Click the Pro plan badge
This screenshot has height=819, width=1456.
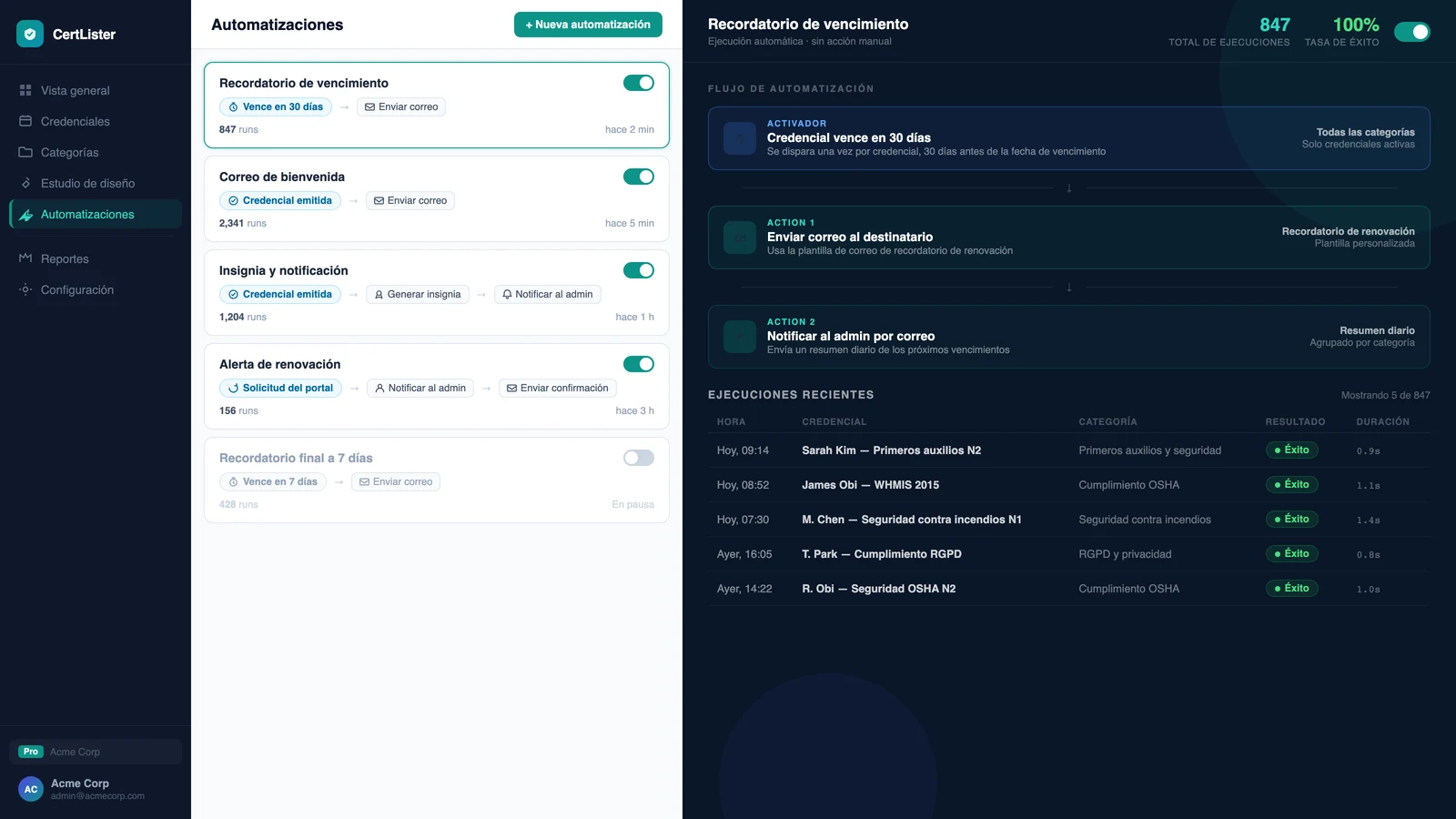tap(31, 752)
